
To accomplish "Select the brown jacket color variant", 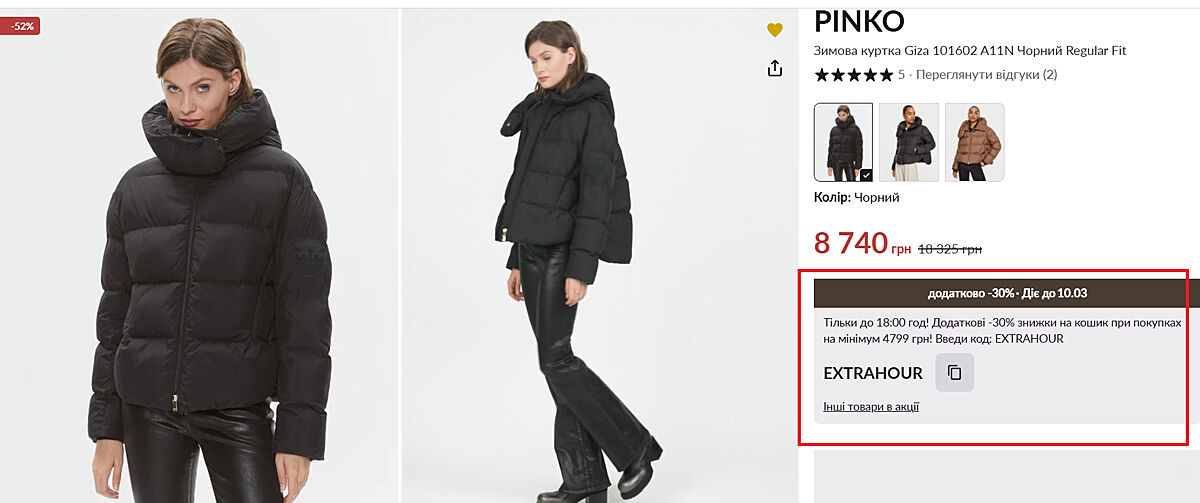I will [x=974, y=142].
